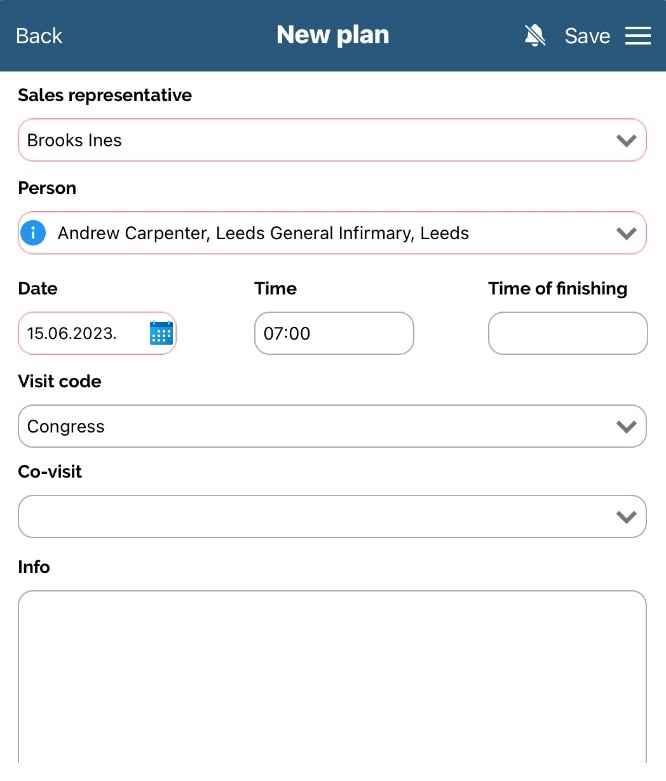666x781 pixels.
Task: Click the Co-visit chevron arrow
Action: [627, 517]
